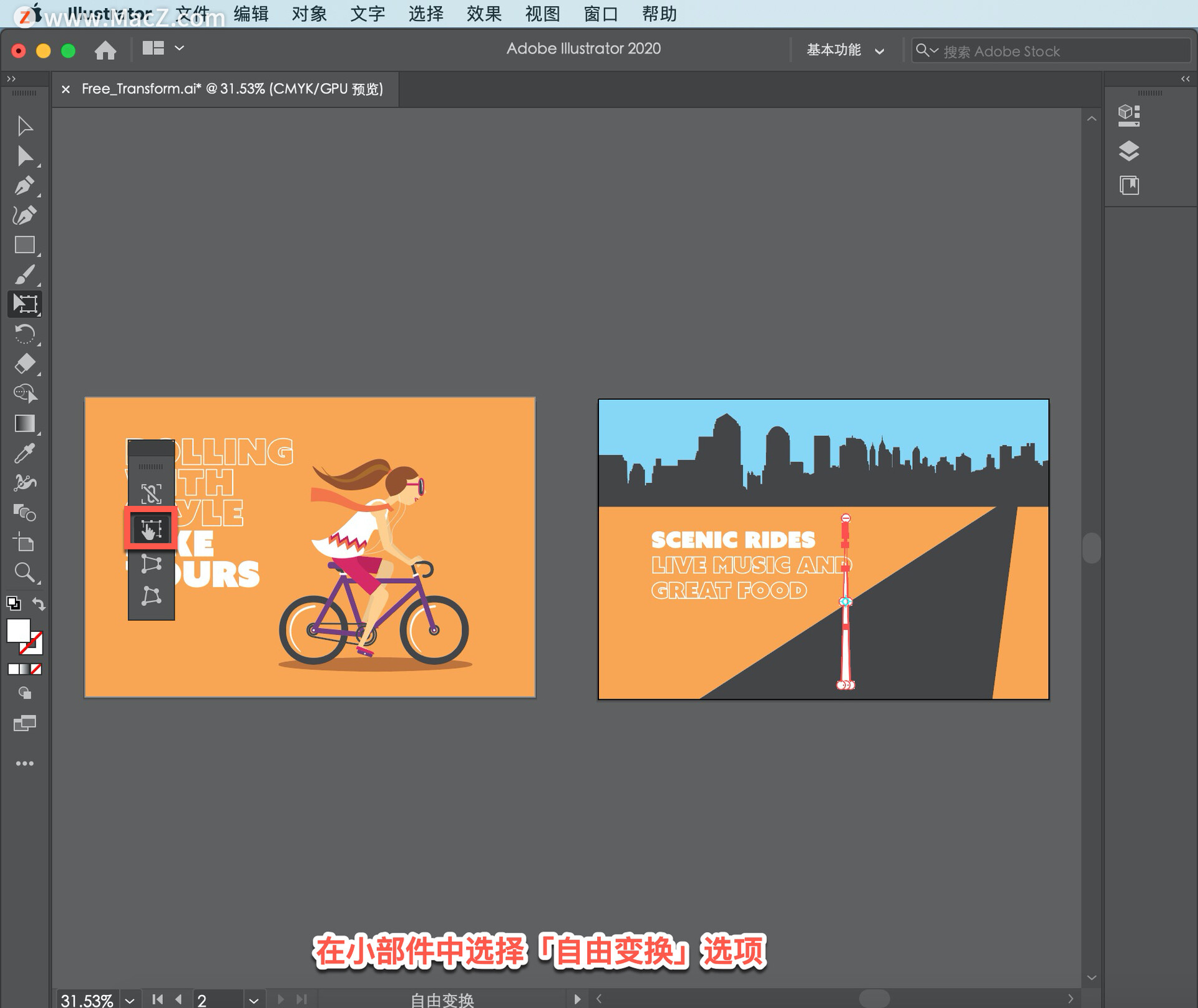Select the Gradient tool
The height and width of the screenshot is (1008, 1198).
tap(25, 424)
